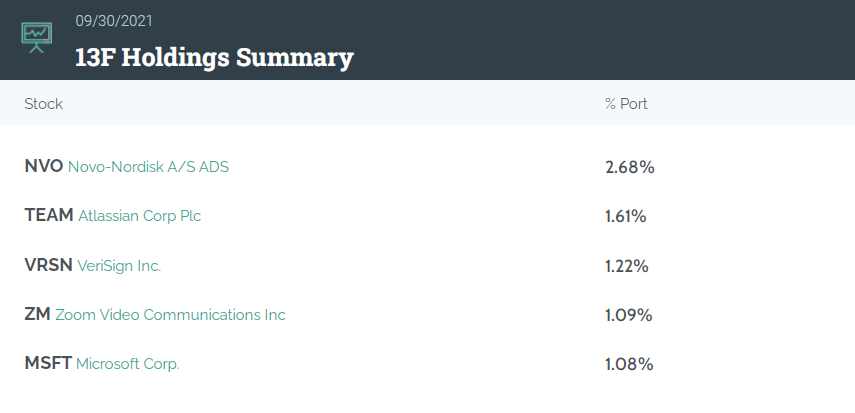
Task: Select the 1.22% portfolio value for VRSN
Action: (x=627, y=266)
